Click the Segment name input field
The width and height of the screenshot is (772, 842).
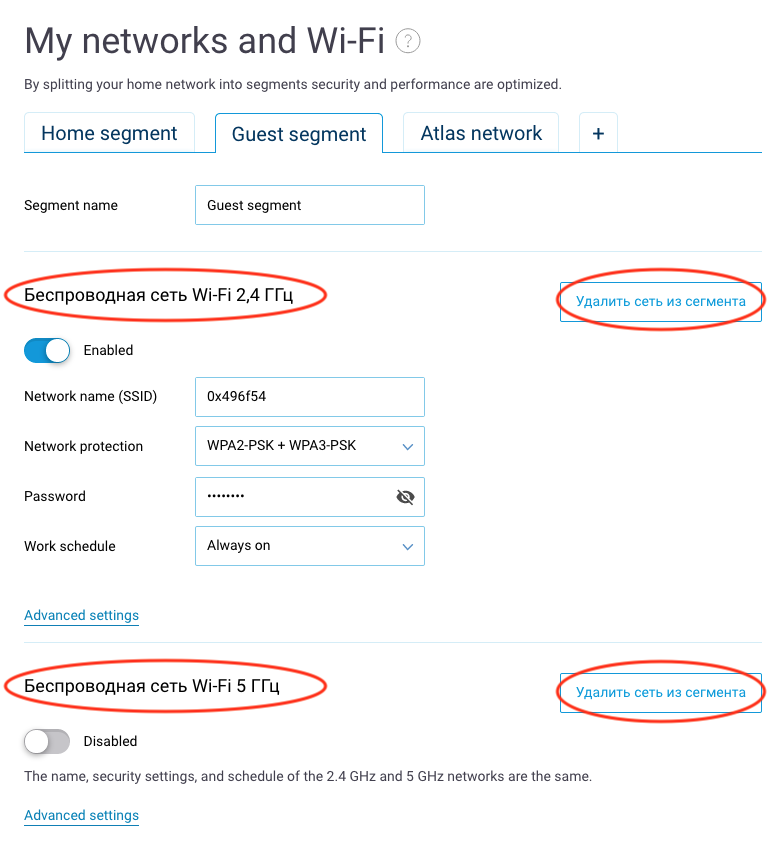(x=310, y=205)
